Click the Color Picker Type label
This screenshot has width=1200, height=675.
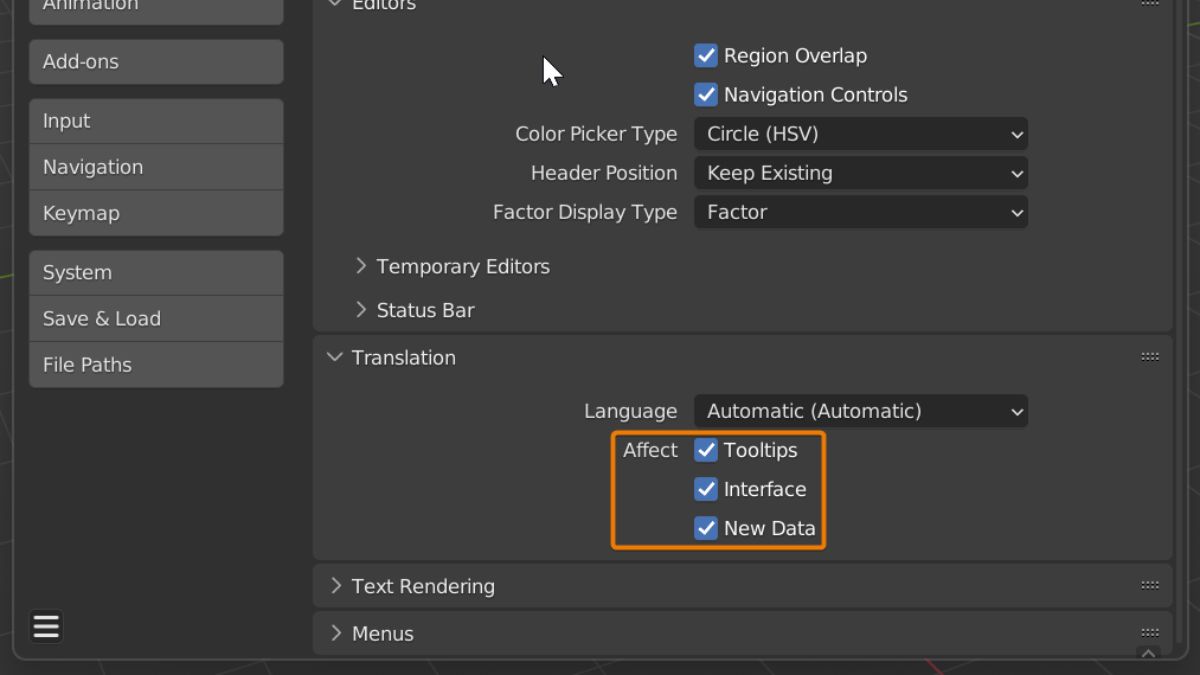pyautogui.click(x=596, y=134)
